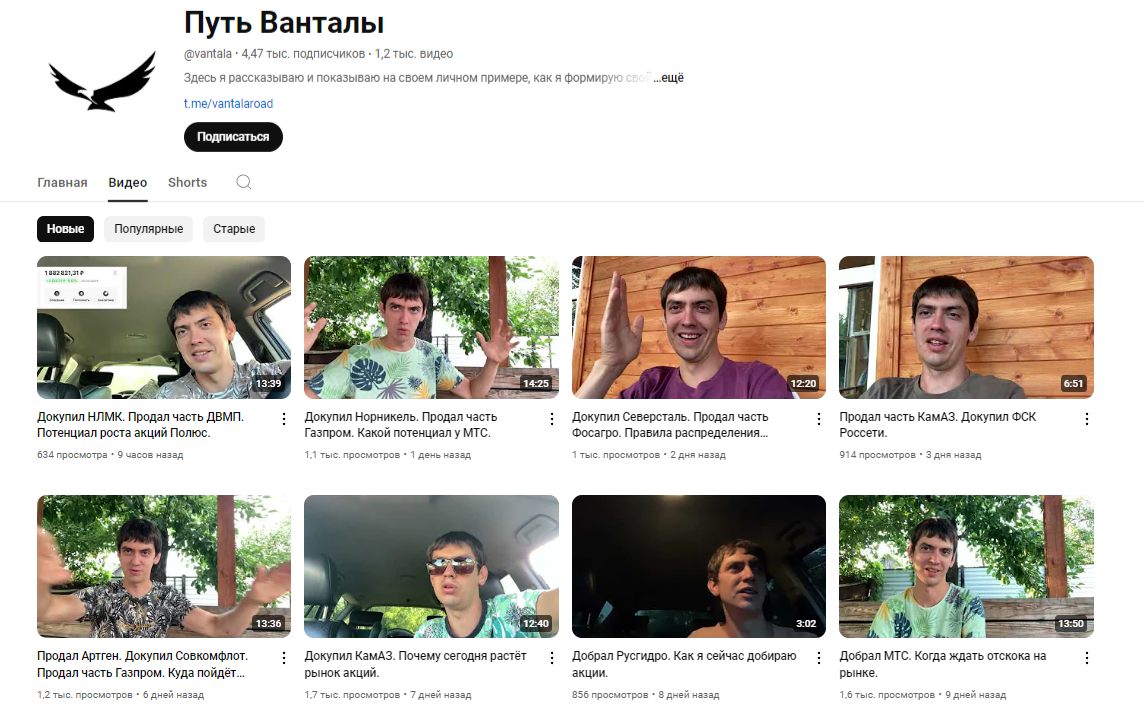The height and width of the screenshot is (722, 1144).
Task: Sort videos by Популярные
Action: pos(149,229)
